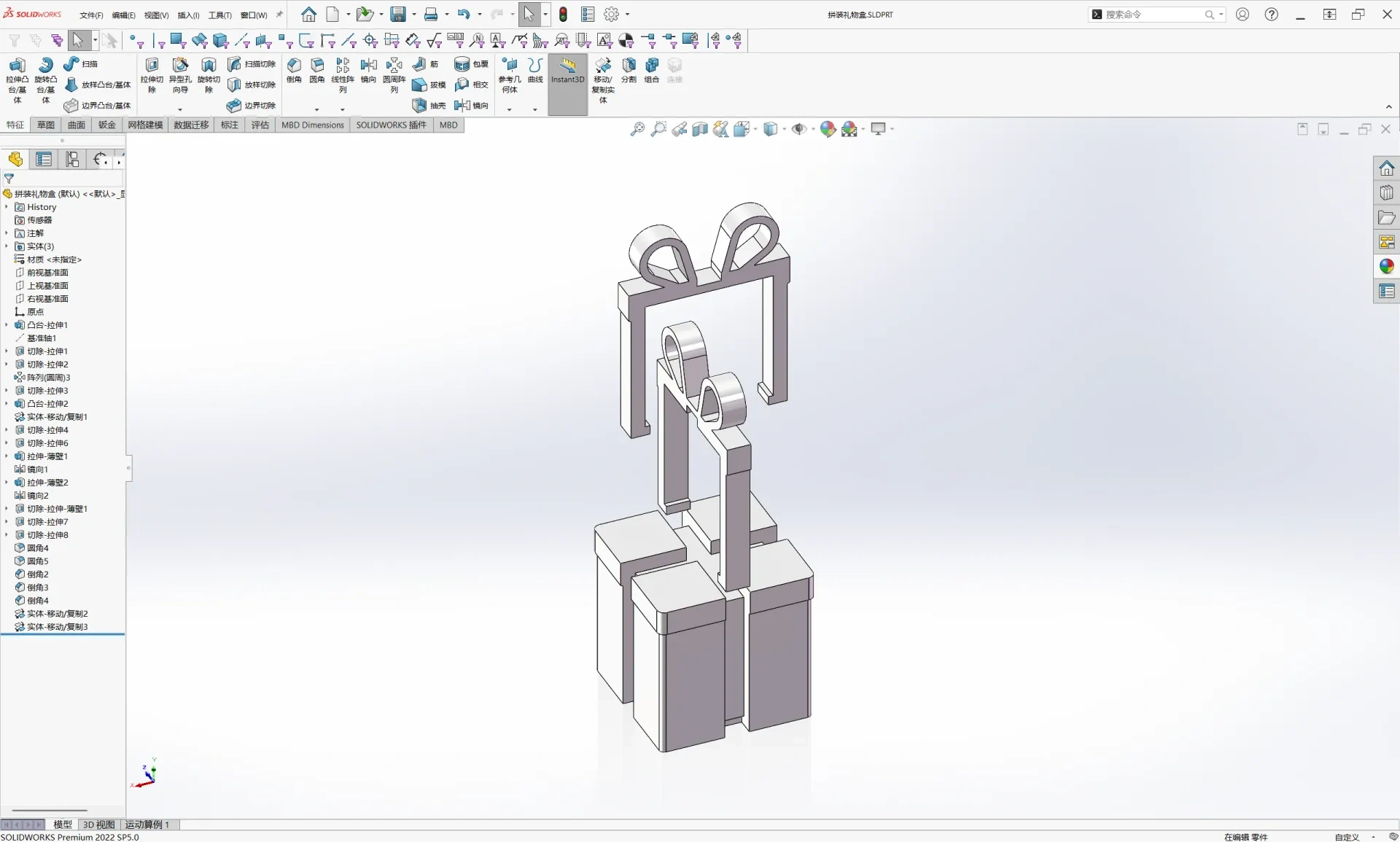This screenshot has height=842, width=1400.
Task: Select the 旋转凸台/基体 revolve boss tool
Action: pyautogui.click(x=46, y=80)
